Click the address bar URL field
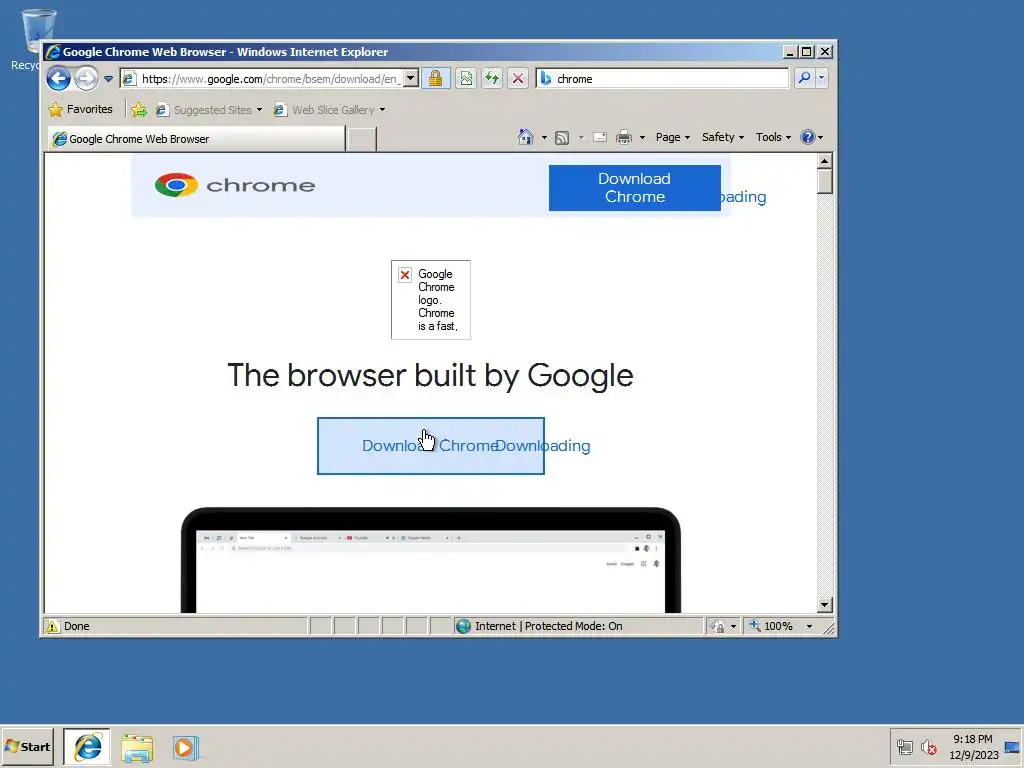 (x=261, y=79)
